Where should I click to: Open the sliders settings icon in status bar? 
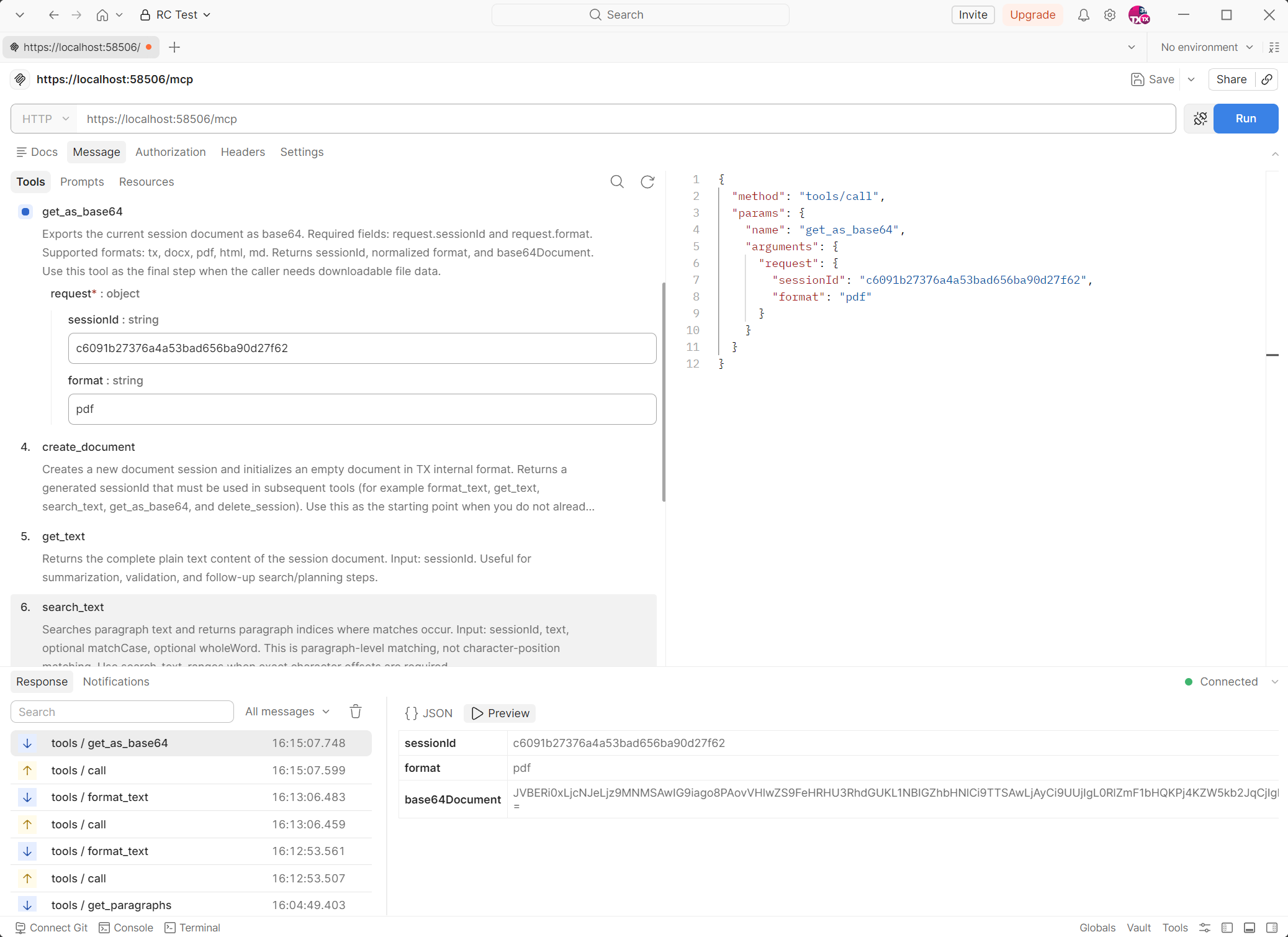(x=1205, y=928)
